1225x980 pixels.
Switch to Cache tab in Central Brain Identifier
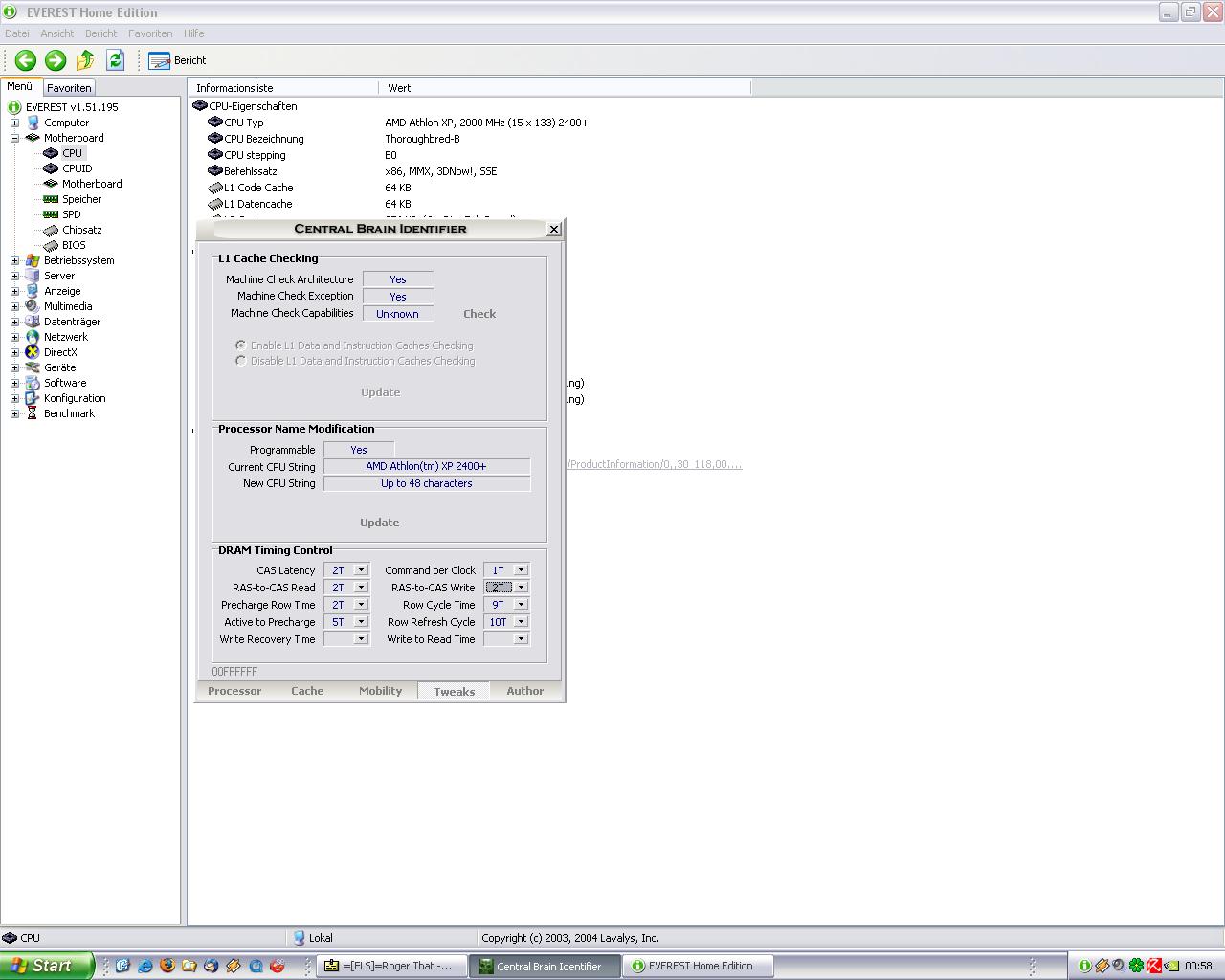click(307, 691)
